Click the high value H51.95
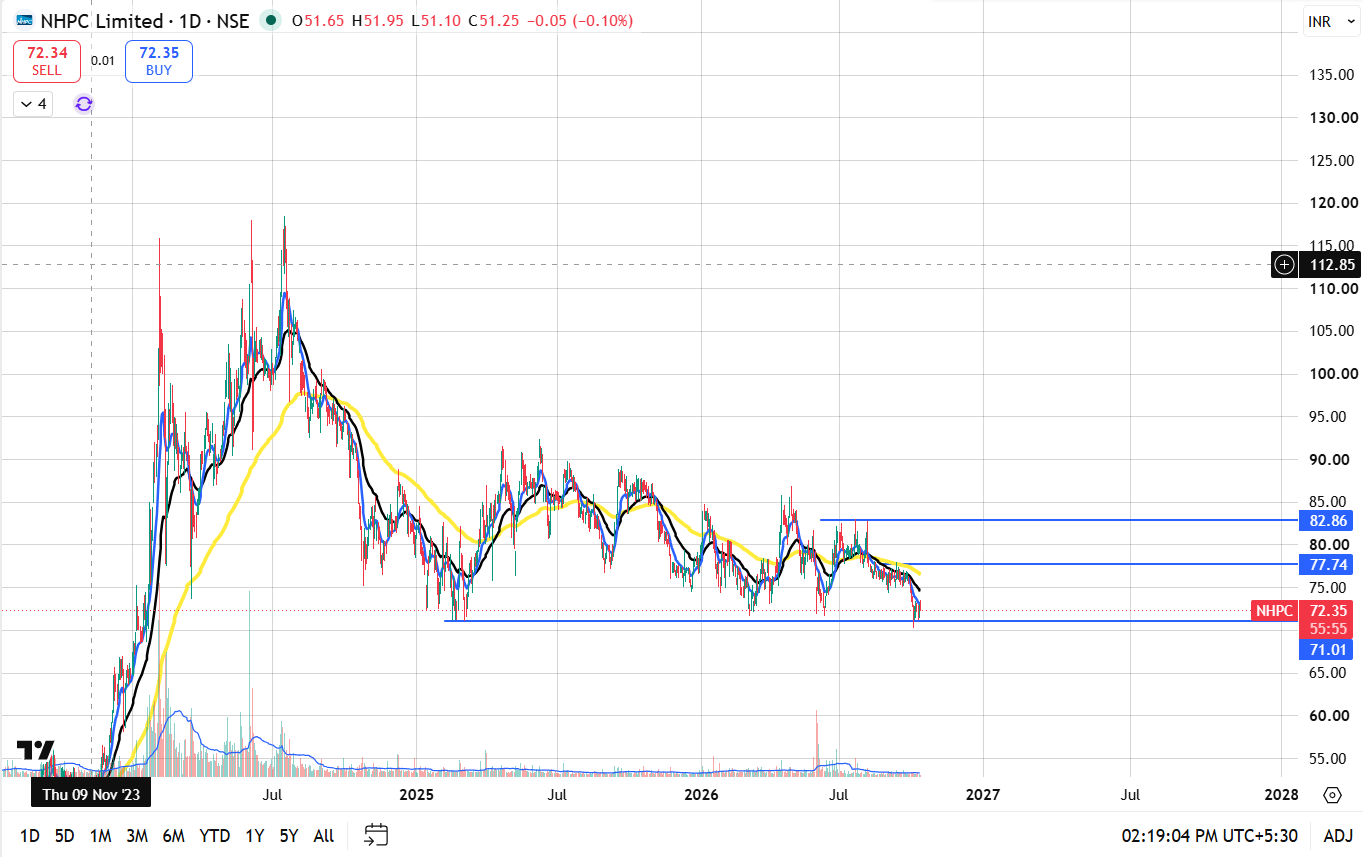This screenshot has width=1363, height=857. point(377,21)
